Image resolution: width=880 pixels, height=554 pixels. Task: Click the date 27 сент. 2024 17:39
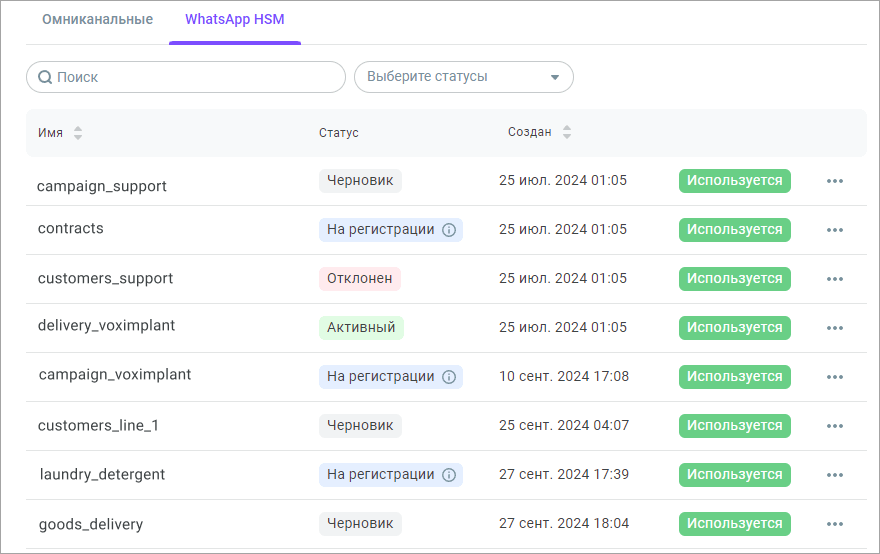tap(564, 474)
